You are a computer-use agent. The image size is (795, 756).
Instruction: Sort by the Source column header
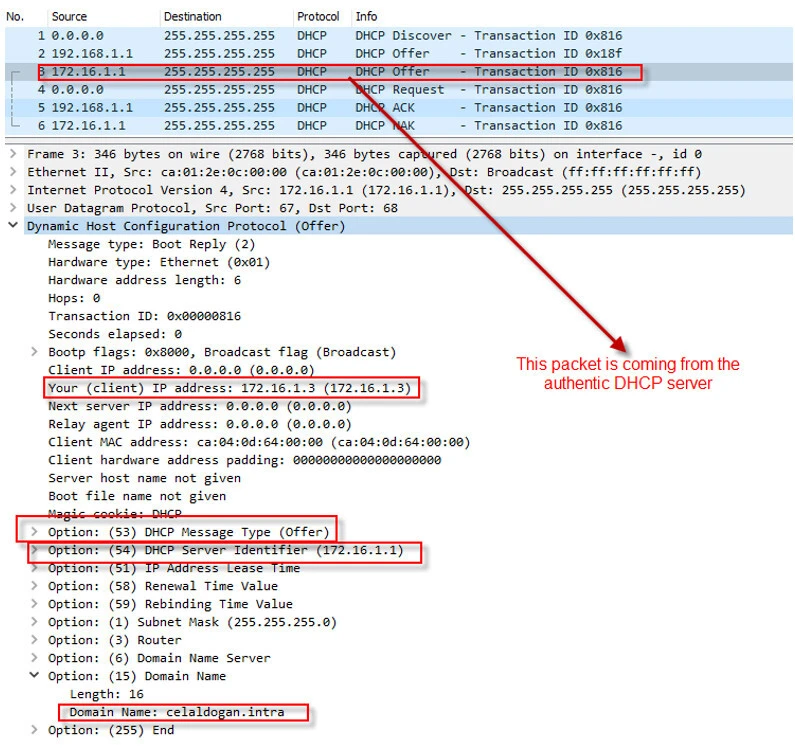tap(70, 17)
